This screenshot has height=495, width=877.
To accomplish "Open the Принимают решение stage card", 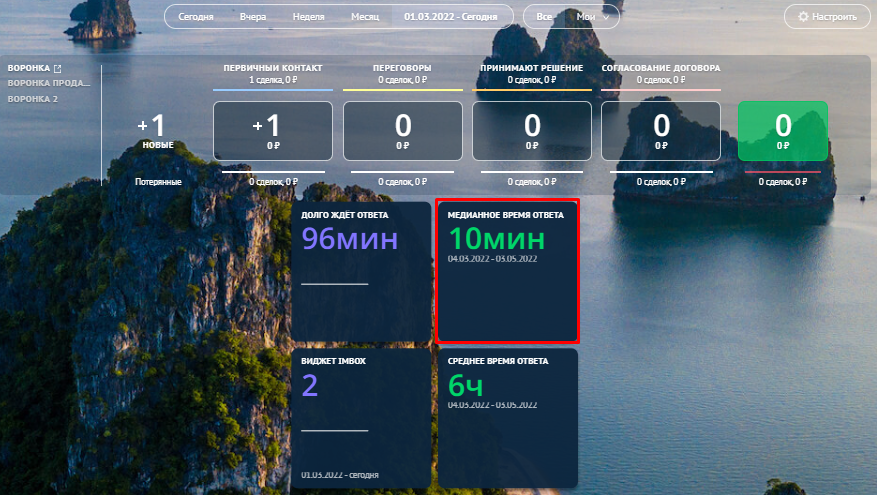I will pyautogui.click(x=532, y=131).
